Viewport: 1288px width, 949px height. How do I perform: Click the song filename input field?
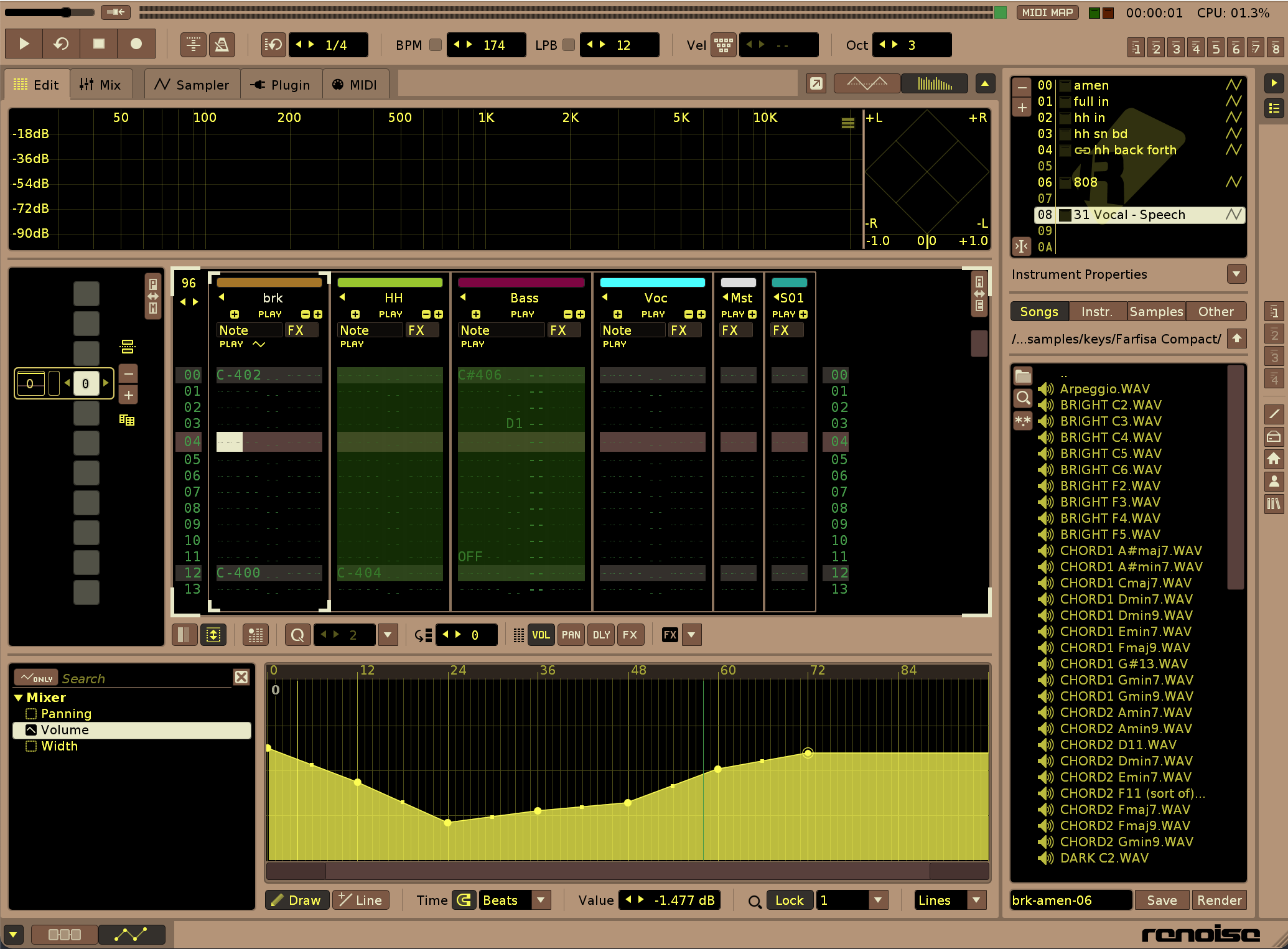click(x=1070, y=900)
